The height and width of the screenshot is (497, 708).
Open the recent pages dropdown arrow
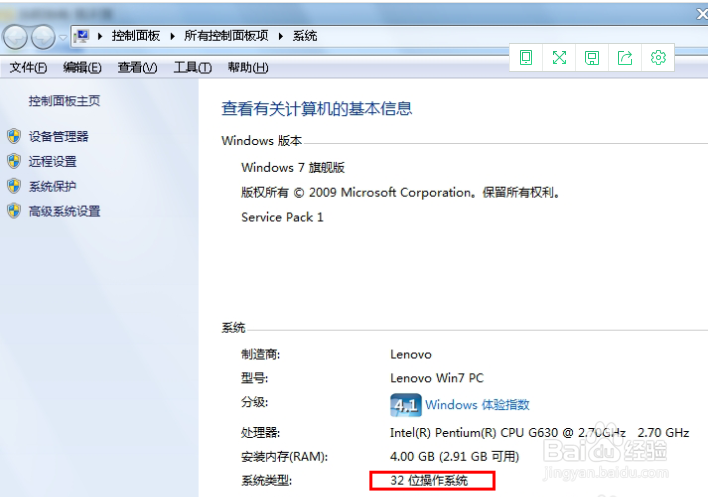(63, 37)
